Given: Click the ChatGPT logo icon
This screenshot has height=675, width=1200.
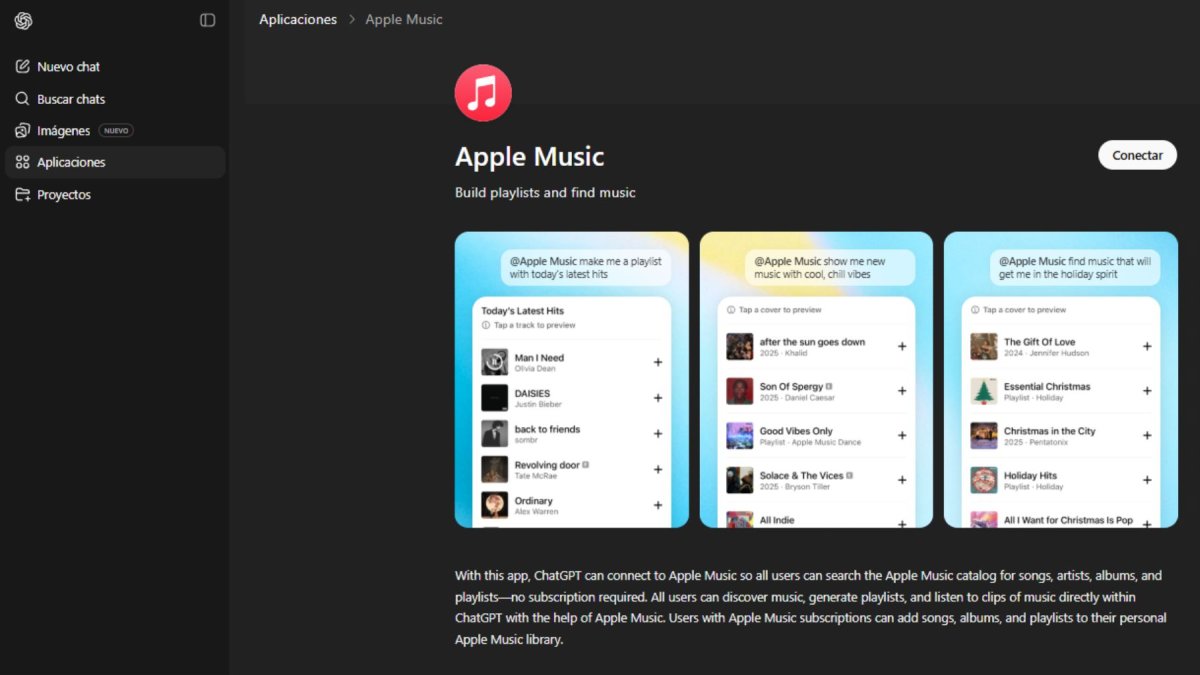Looking at the screenshot, I should pyautogui.click(x=23, y=20).
